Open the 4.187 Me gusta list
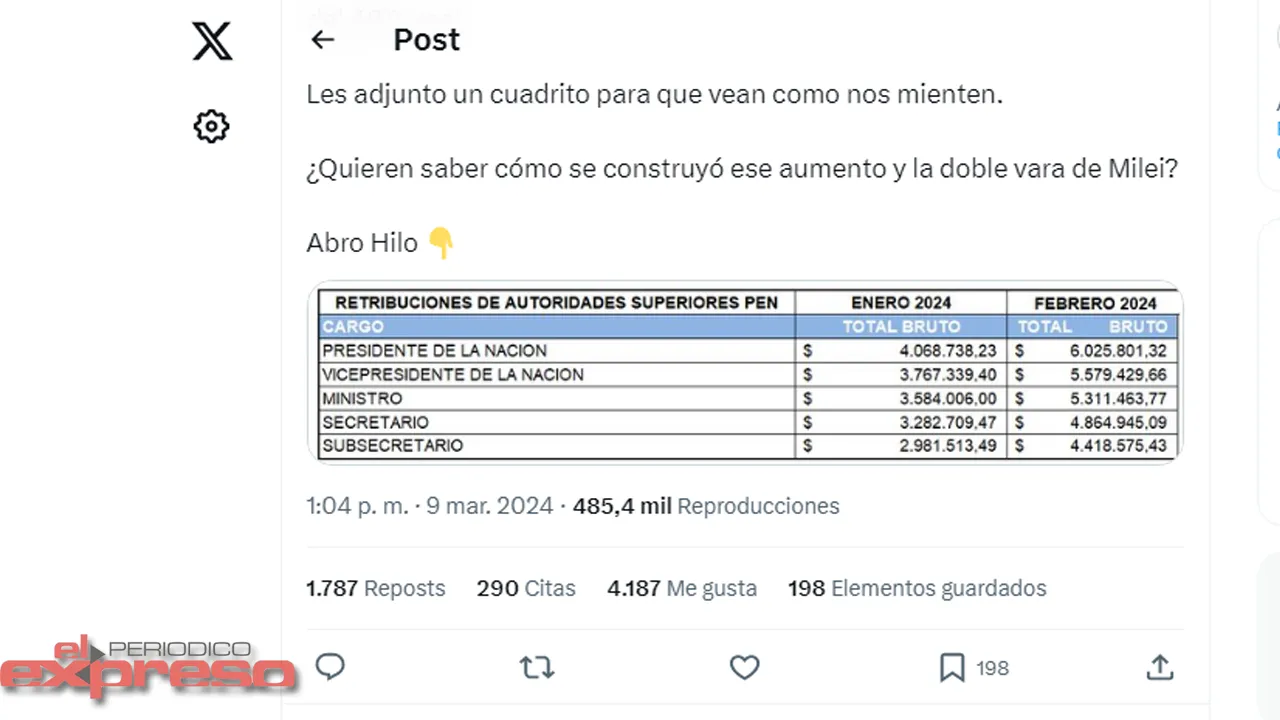 pos(682,588)
